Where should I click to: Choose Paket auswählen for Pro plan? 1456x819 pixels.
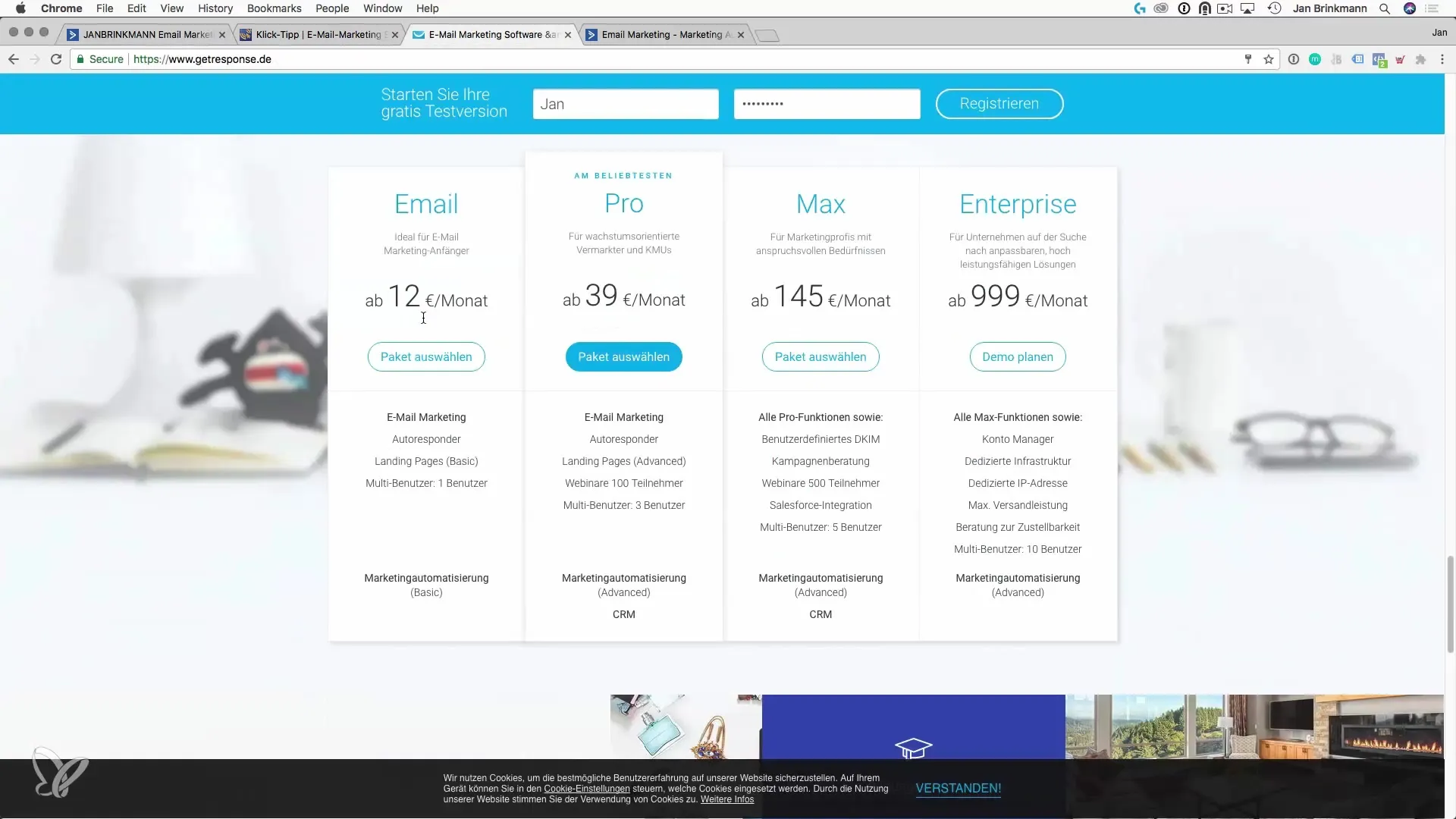[x=624, y=357]
